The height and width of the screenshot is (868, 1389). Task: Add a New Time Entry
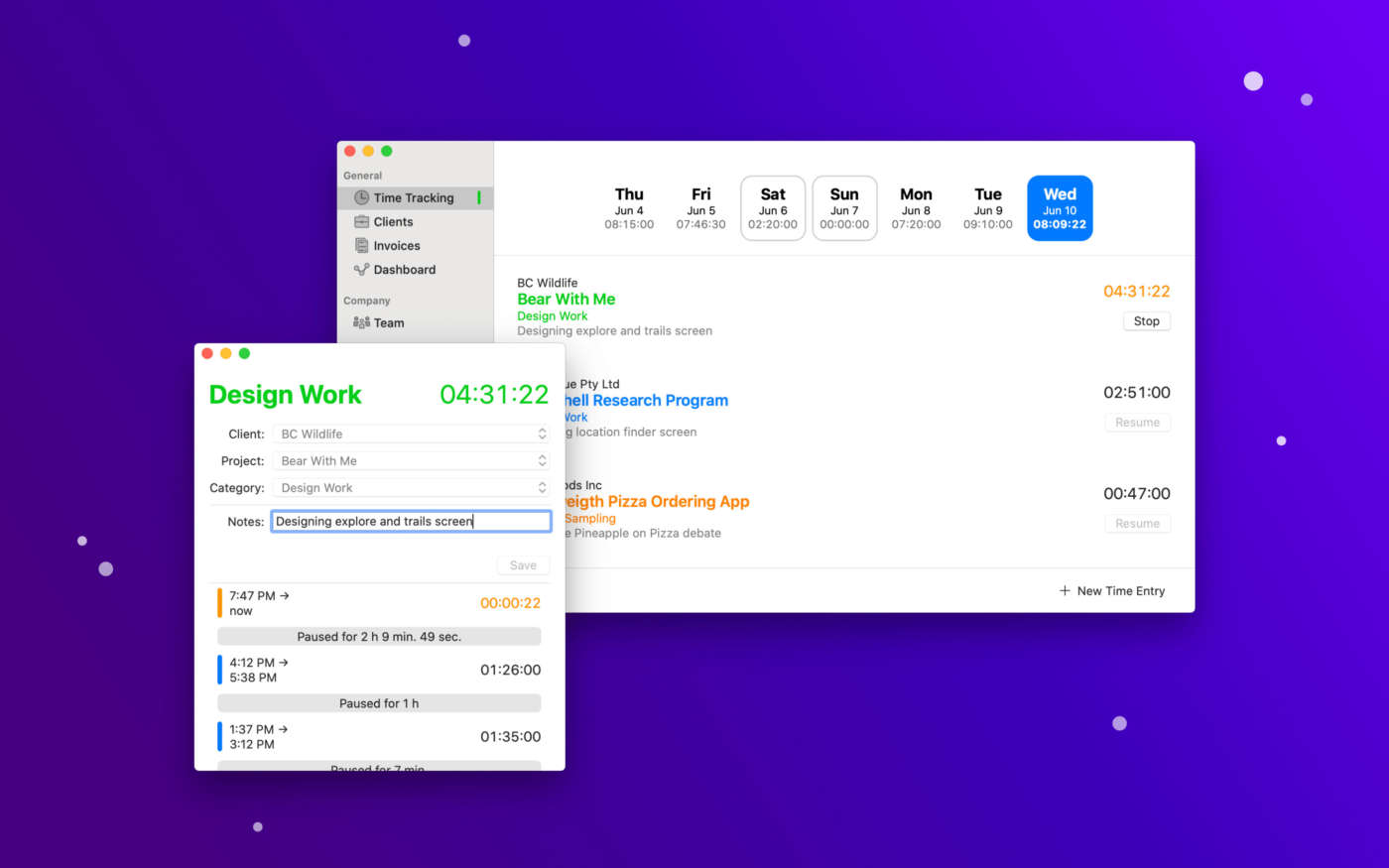[x=1112, y=591]
